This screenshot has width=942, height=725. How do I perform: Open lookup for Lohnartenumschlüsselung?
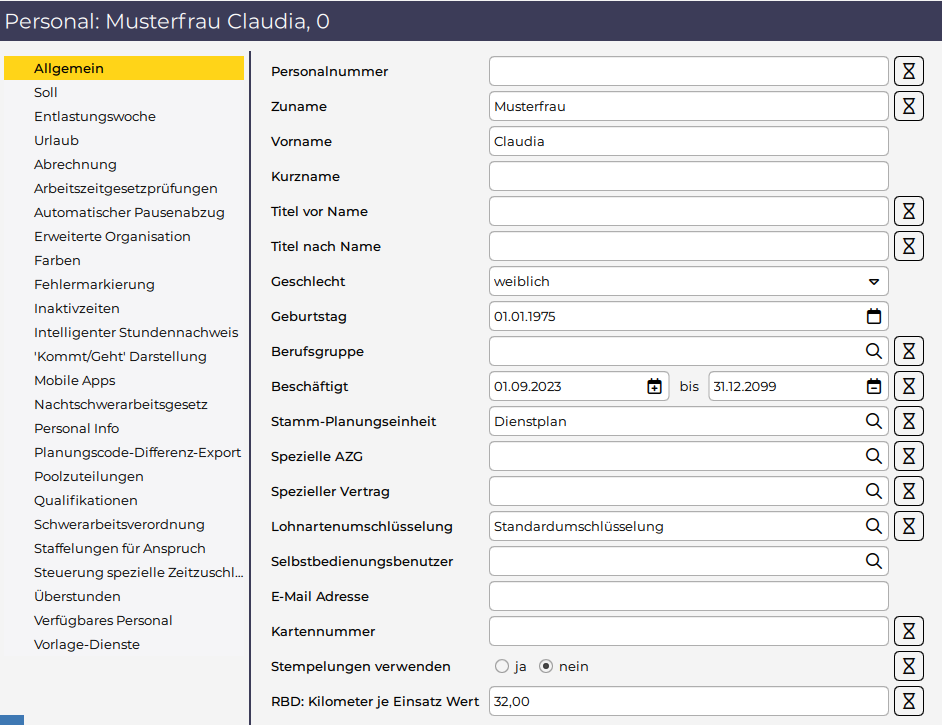874,526
